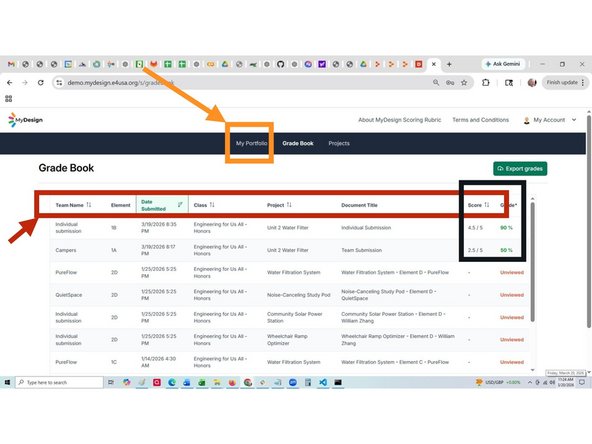Sort table by Score arrows

click(487, 205)
